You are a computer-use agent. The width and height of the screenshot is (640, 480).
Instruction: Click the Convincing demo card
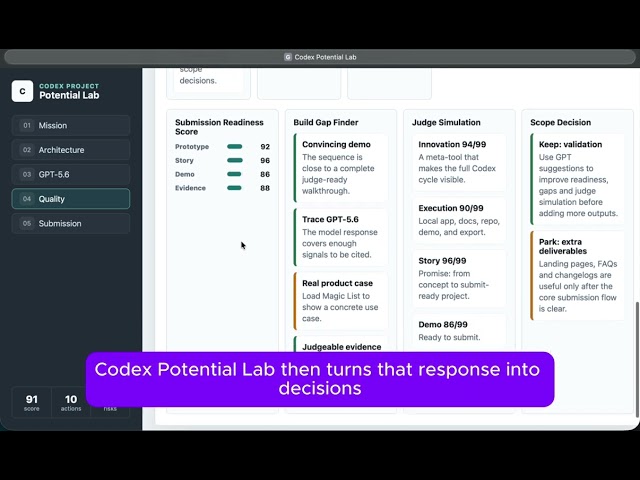tap(341, 168)
